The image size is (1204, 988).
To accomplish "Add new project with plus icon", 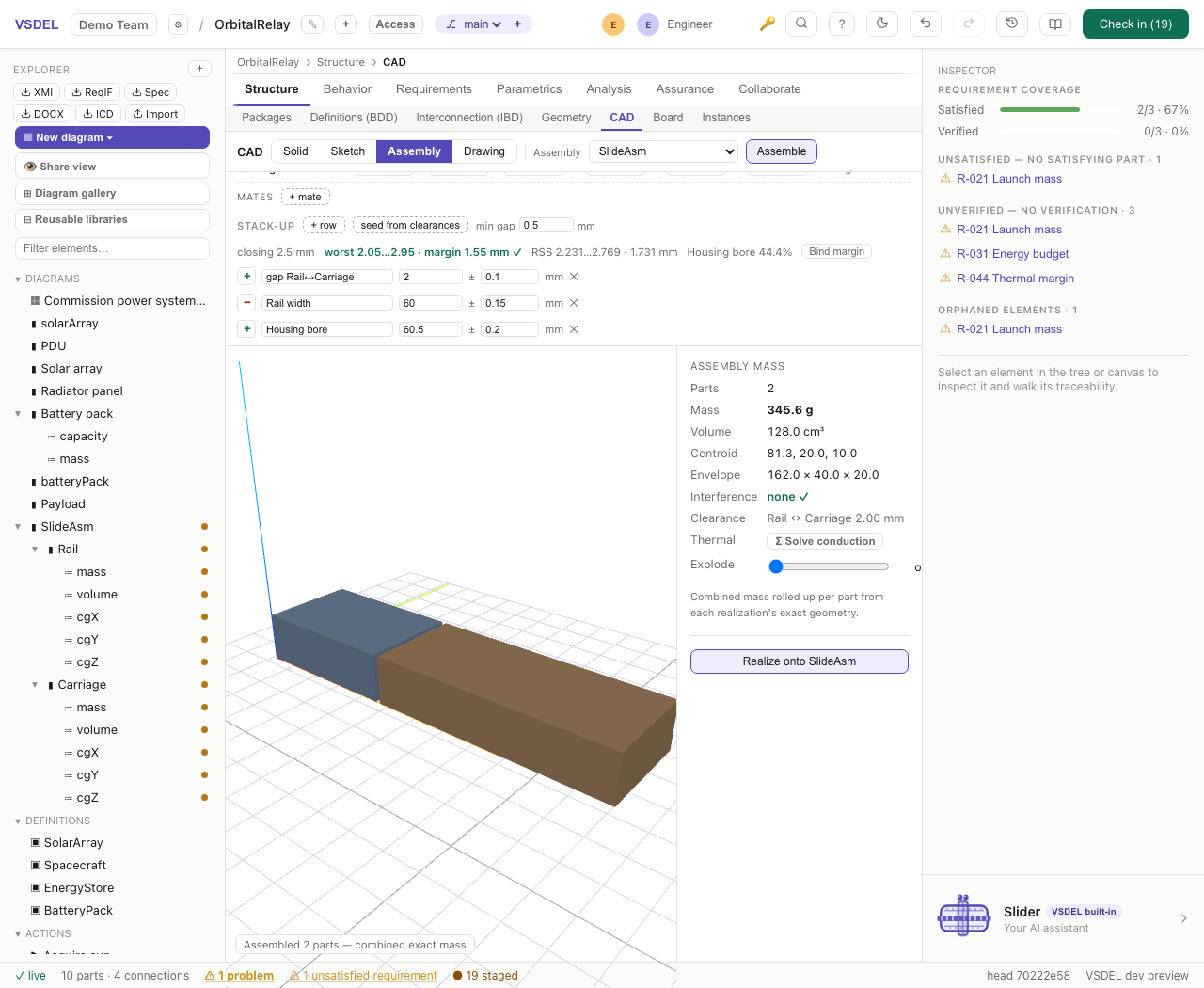I will tap(346, 24).
